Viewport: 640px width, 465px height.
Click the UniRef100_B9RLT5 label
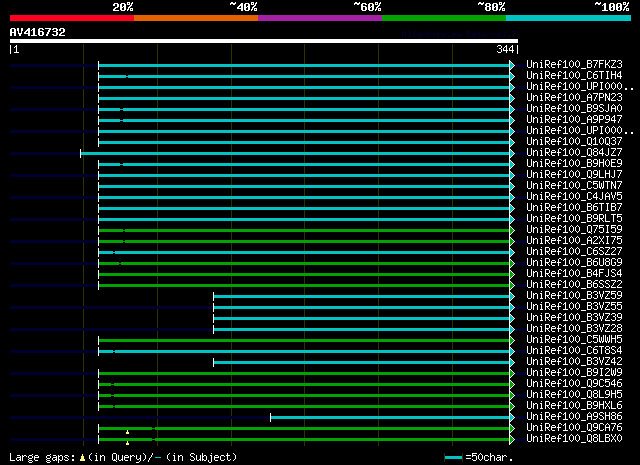click(574, 219)
